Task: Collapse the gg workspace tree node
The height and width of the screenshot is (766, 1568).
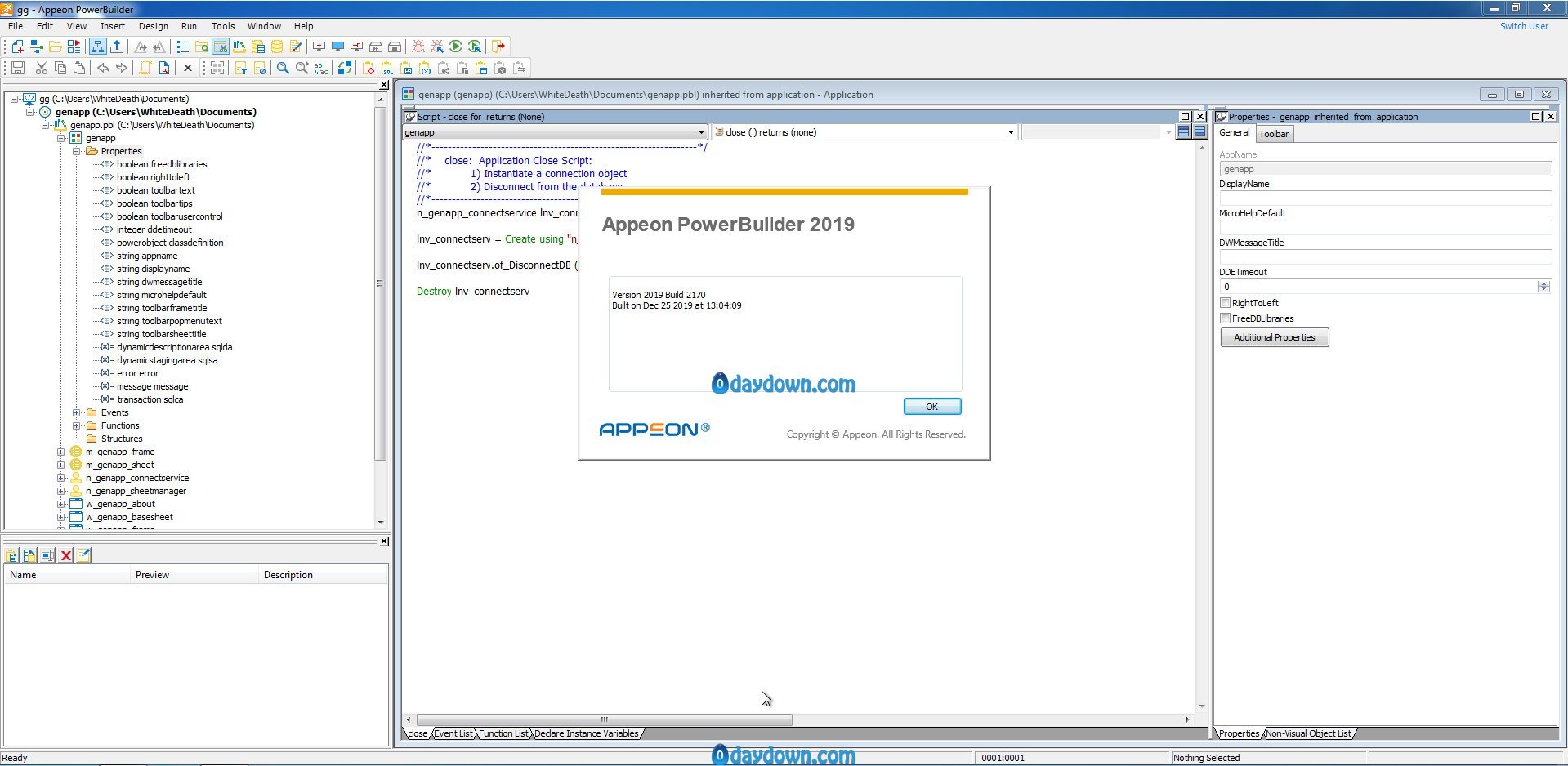Action: [x=14, y=99]
